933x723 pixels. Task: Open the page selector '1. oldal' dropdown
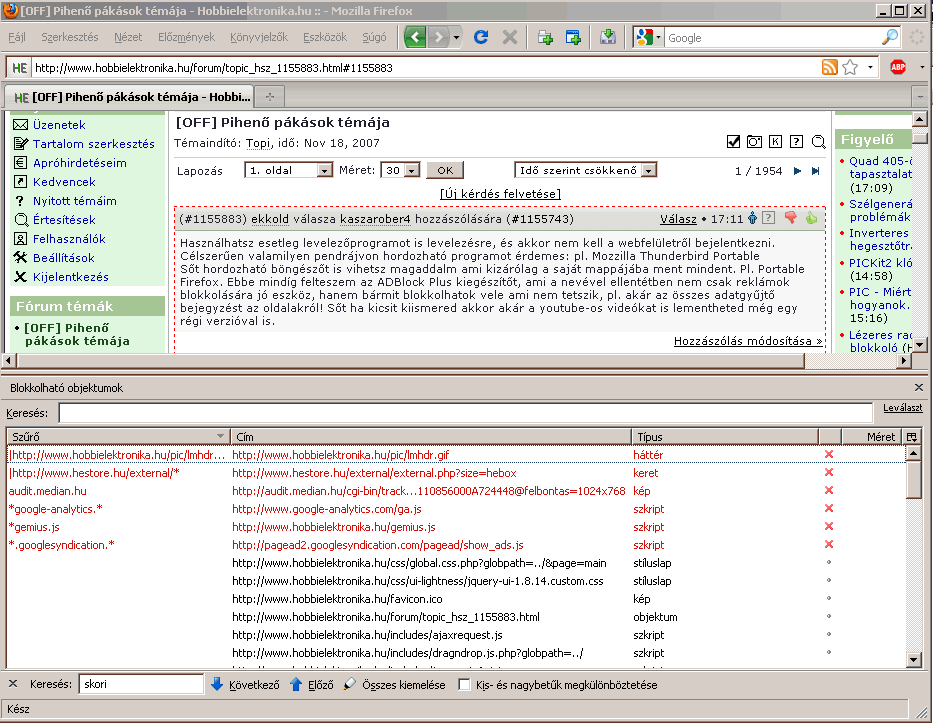click(289, 170)
